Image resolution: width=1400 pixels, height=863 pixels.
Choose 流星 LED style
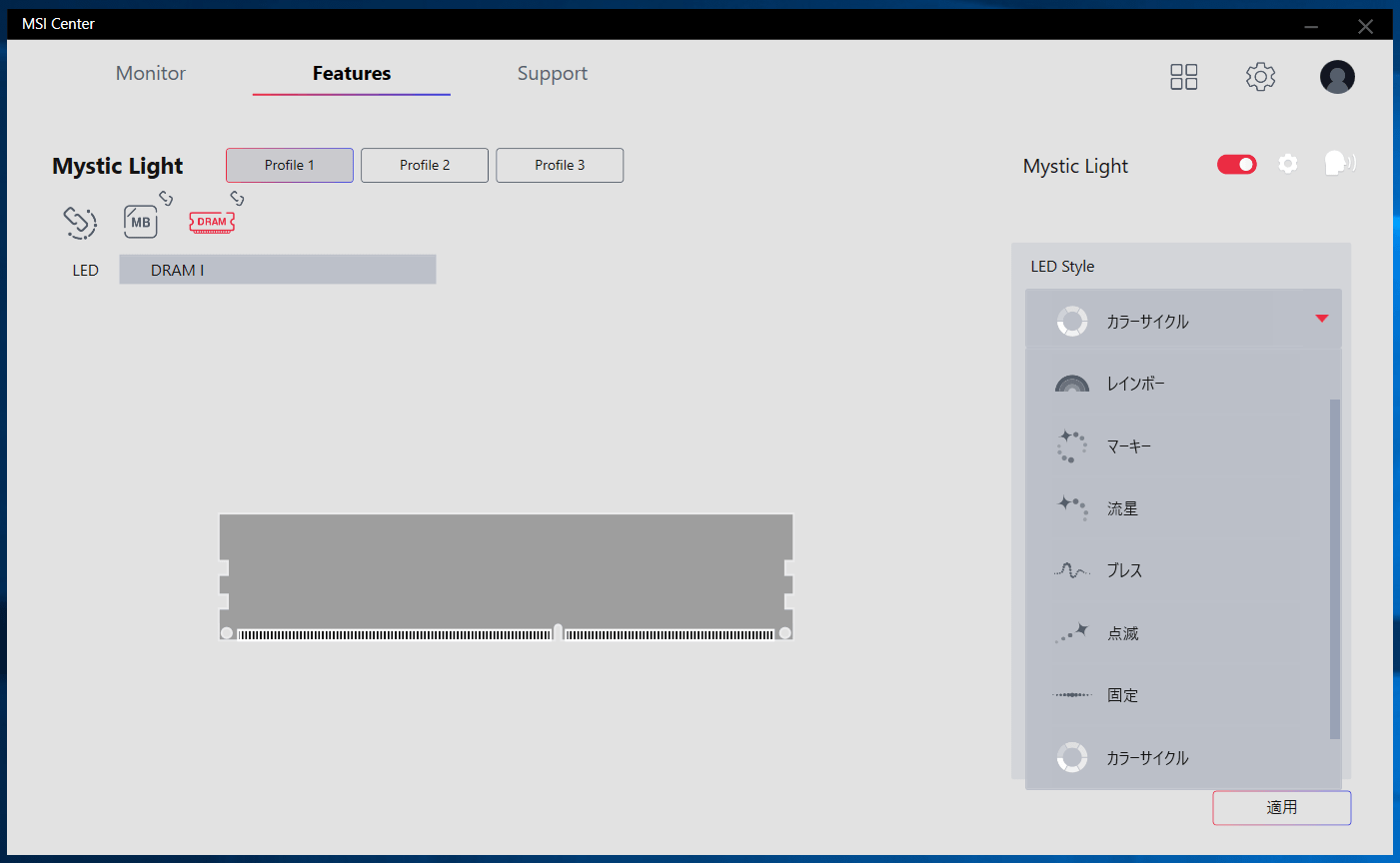(1177, 508)
